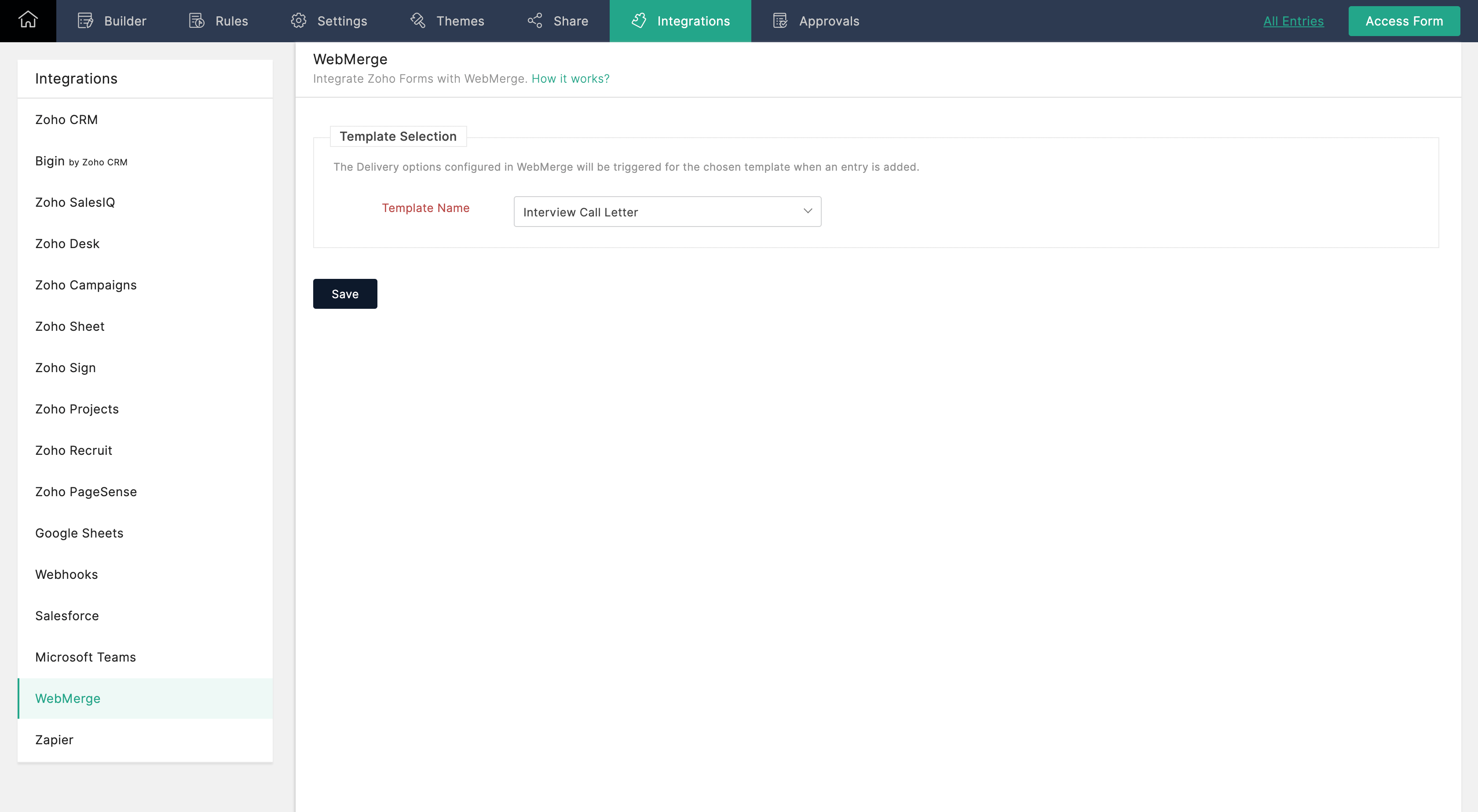
Task: Select the Integrations tab
Action: pyautogui.click(x=680, y=21)
